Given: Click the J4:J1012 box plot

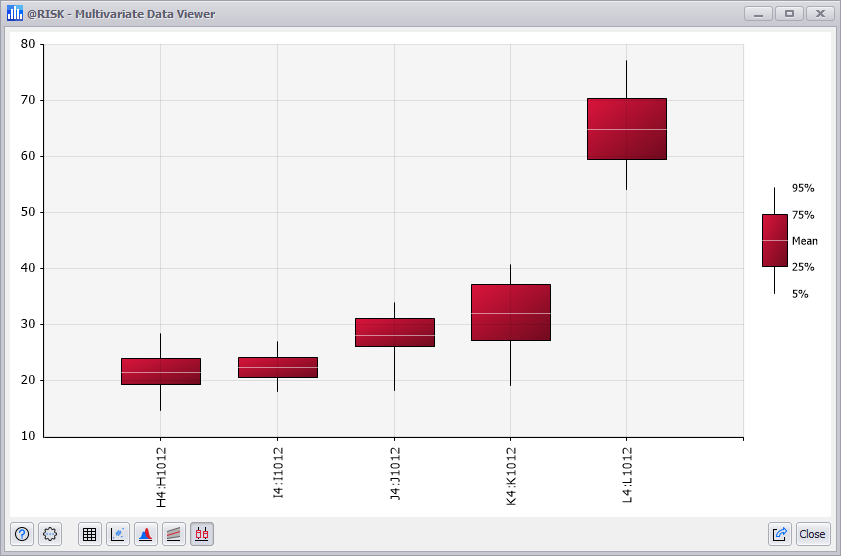Looking at the screenshot, I should 394,332.
